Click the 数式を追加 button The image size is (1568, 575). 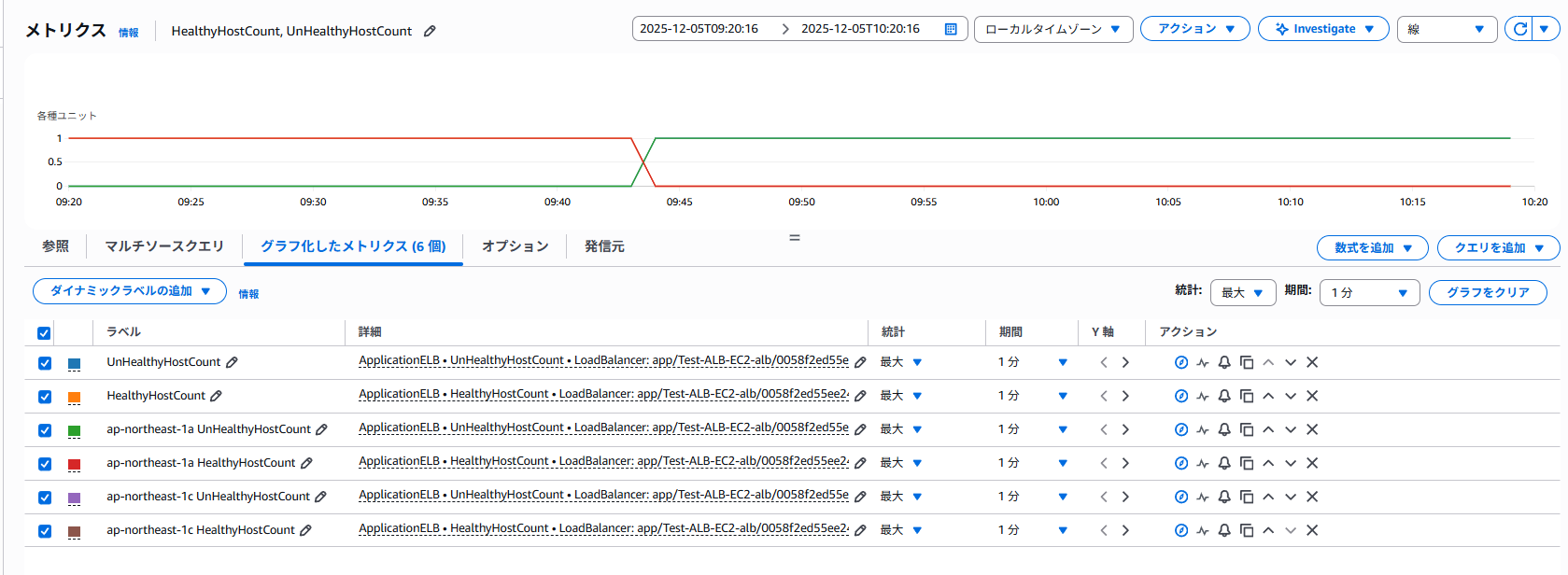click(1372, 247)
